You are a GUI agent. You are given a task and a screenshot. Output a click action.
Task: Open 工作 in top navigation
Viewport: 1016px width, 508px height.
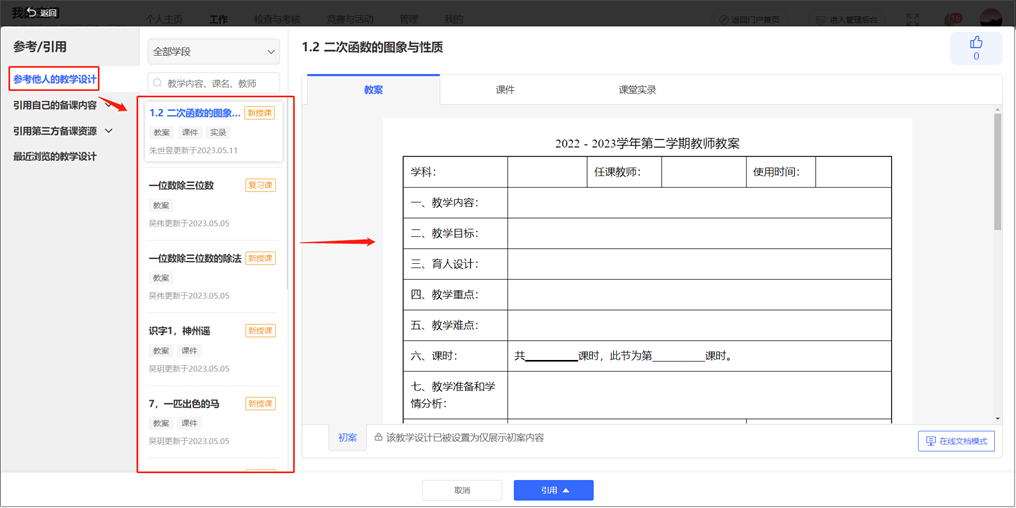coord(218,19)
